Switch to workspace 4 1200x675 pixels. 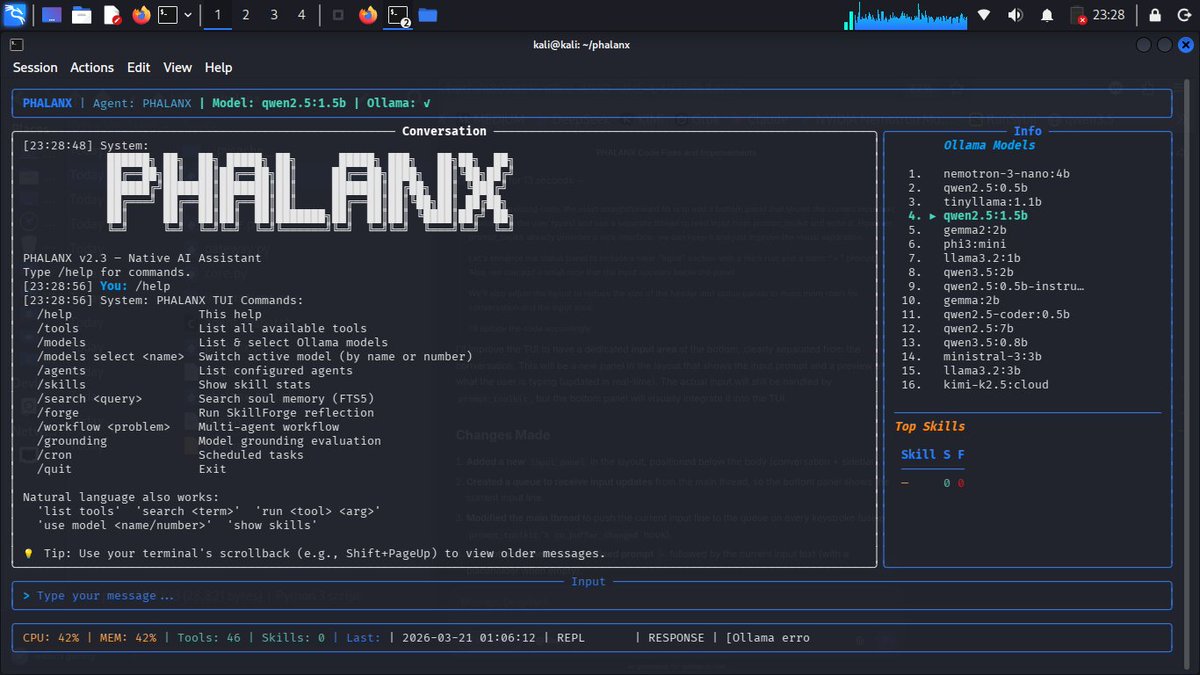pos(302,15)
